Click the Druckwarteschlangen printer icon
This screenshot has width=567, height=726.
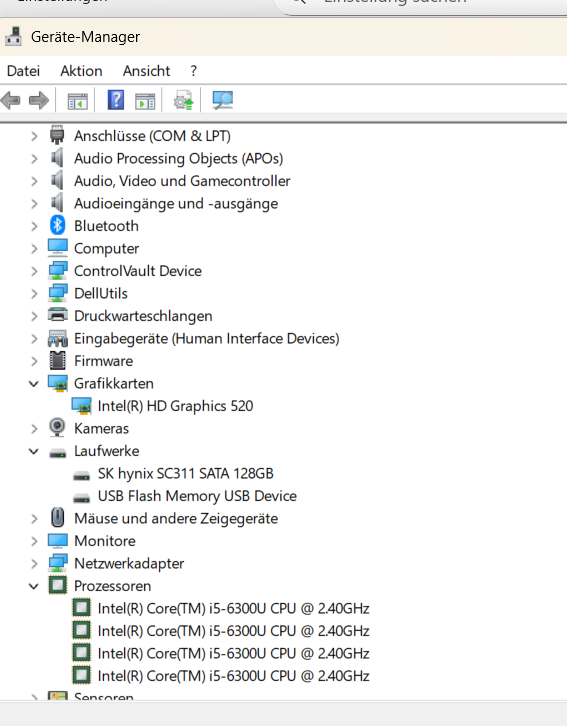point(57,315)
